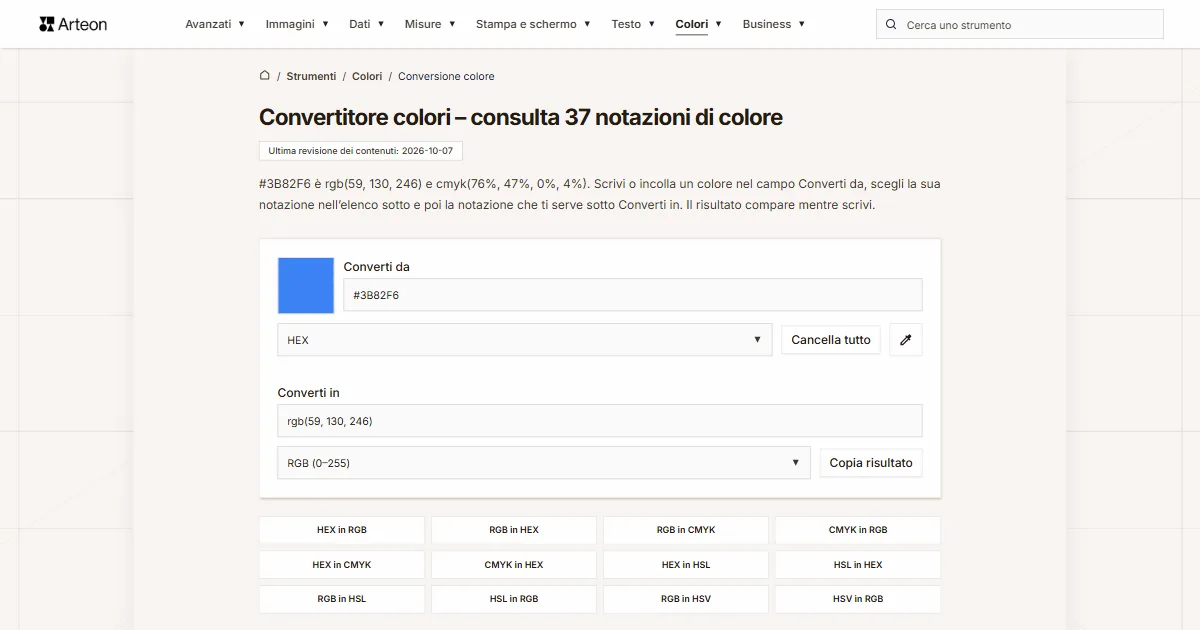
Task: Click the search magnifier icon
Action: point(891,24)
